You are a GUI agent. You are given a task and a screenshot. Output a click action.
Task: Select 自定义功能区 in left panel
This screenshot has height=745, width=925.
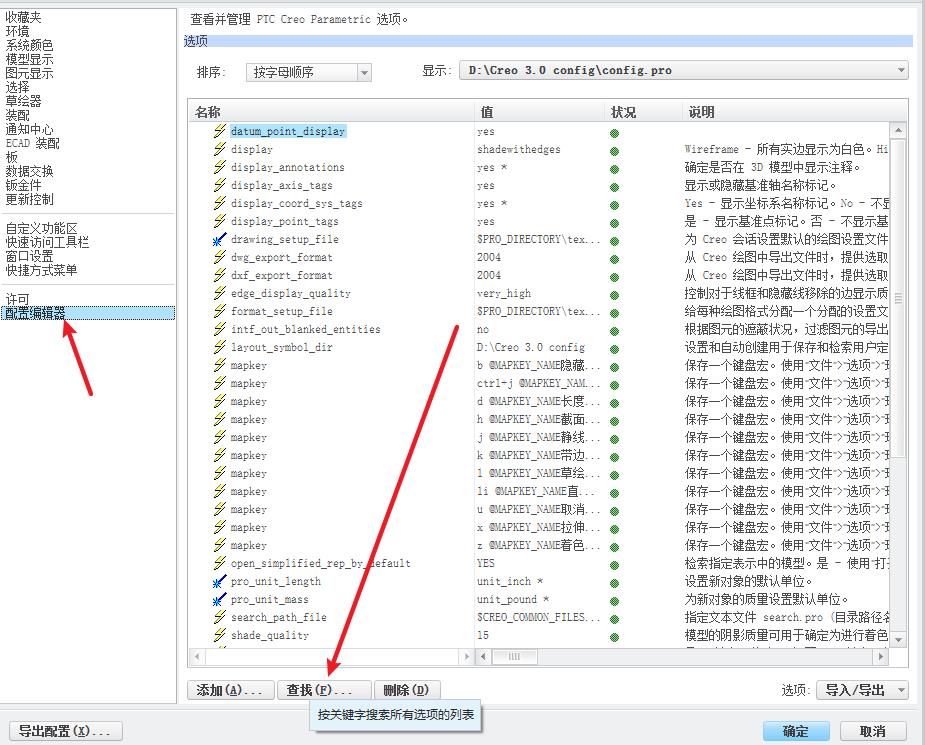[41, 228]
